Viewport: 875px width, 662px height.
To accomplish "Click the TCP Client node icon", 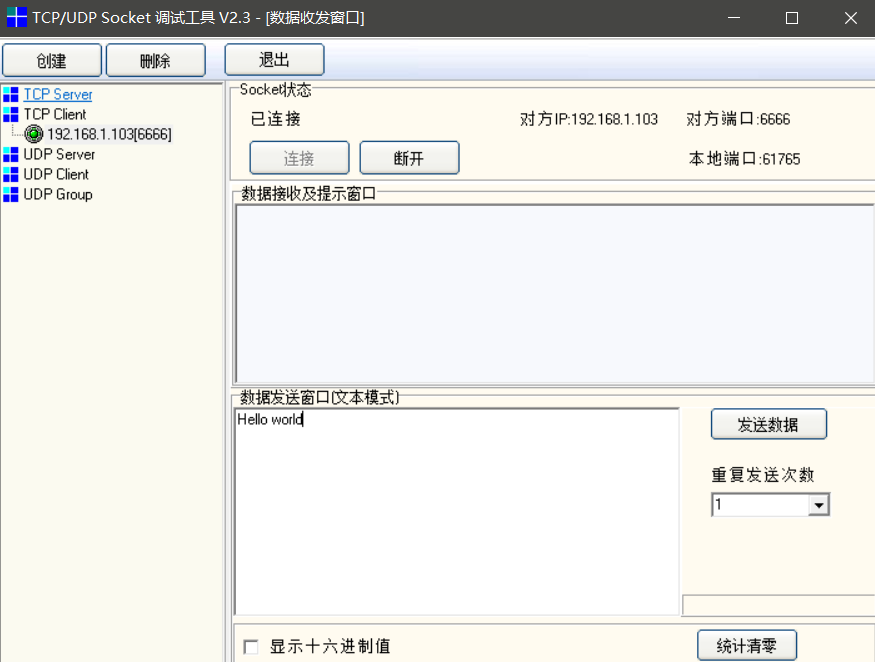I will pos(13,114).
